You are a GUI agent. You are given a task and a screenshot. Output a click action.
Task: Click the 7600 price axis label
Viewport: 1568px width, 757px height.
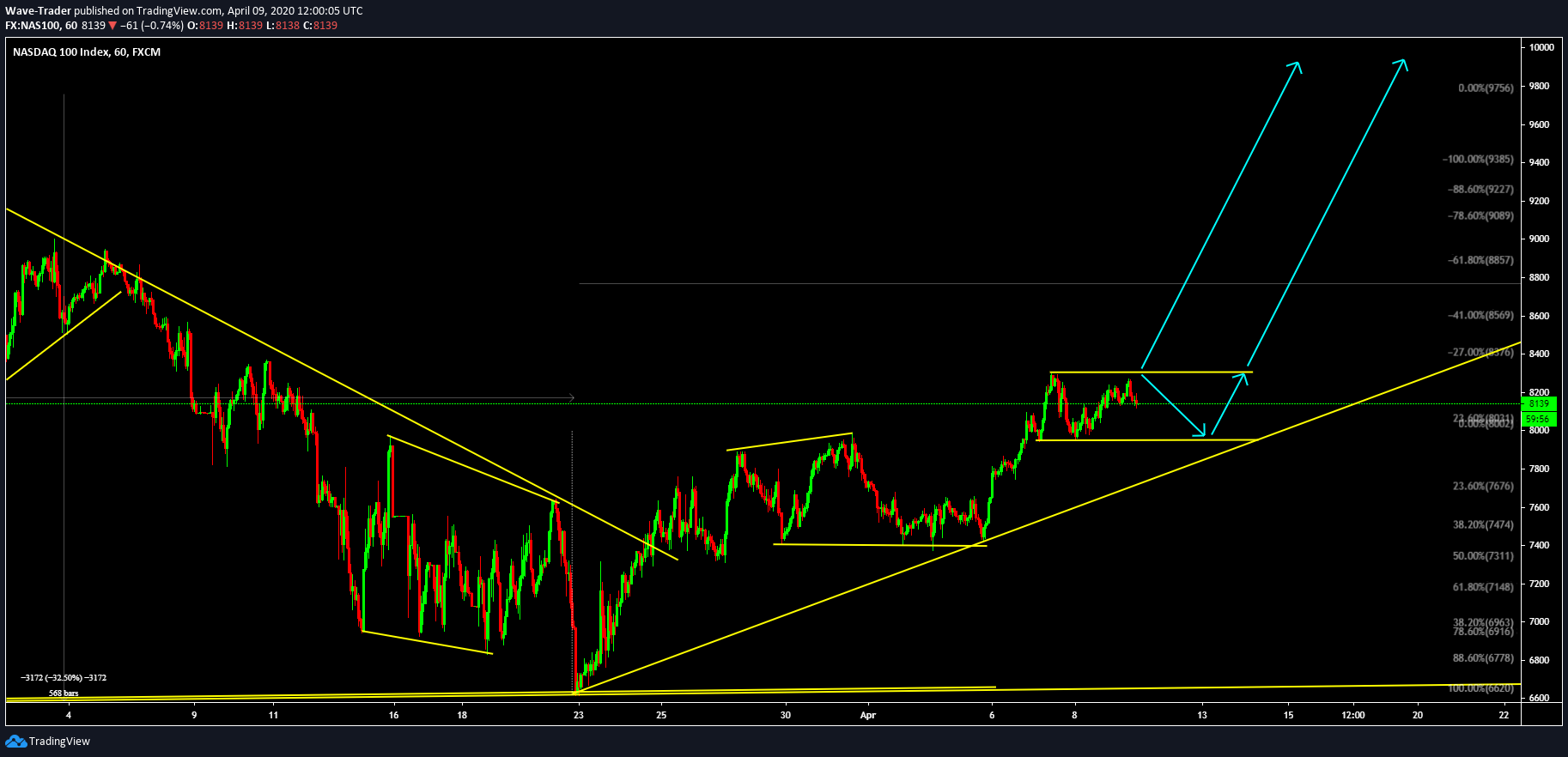click(1539, 507)
